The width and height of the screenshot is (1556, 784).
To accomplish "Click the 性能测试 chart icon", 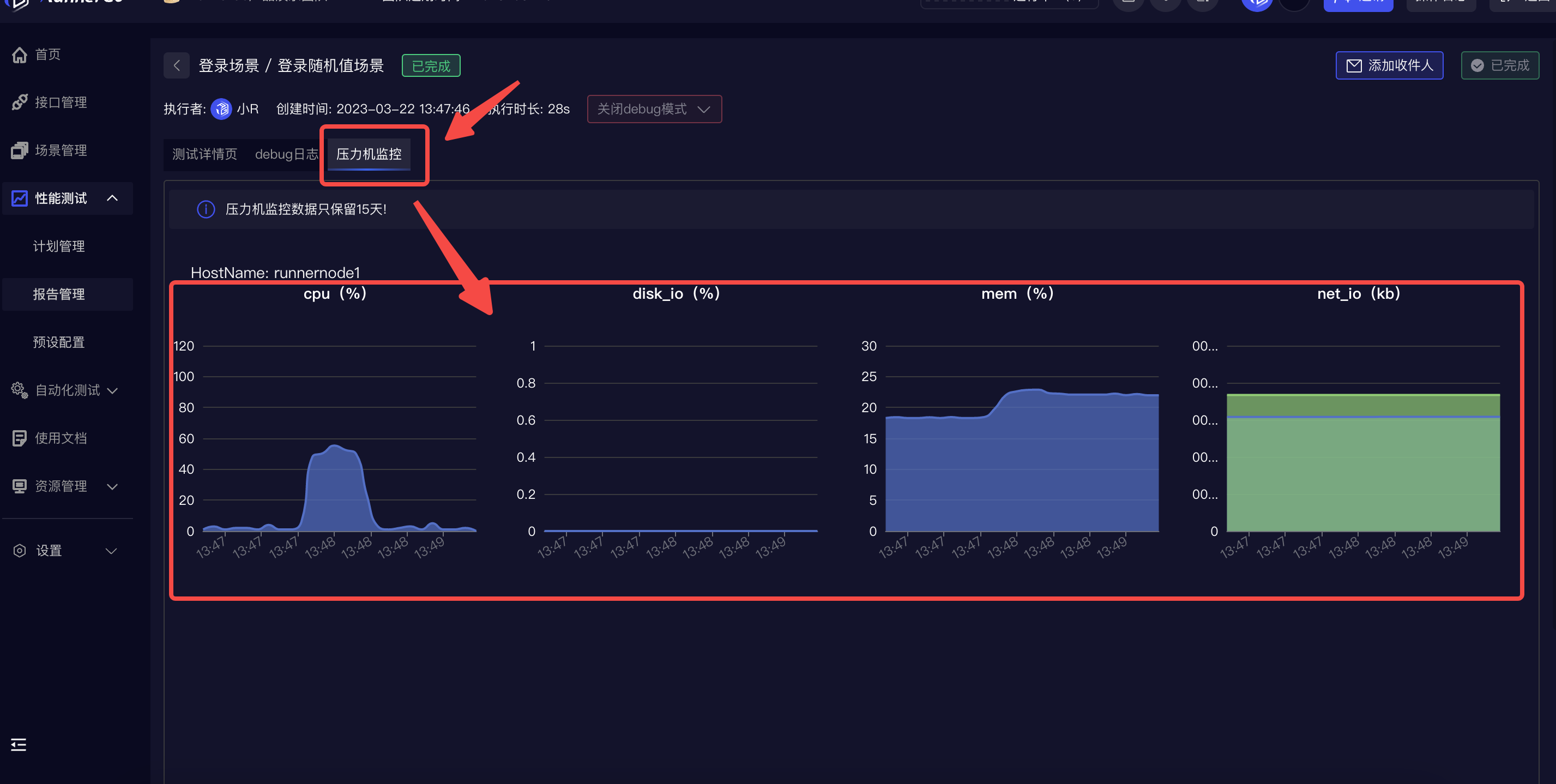I will pyautogui.click(x=19, y=198).
